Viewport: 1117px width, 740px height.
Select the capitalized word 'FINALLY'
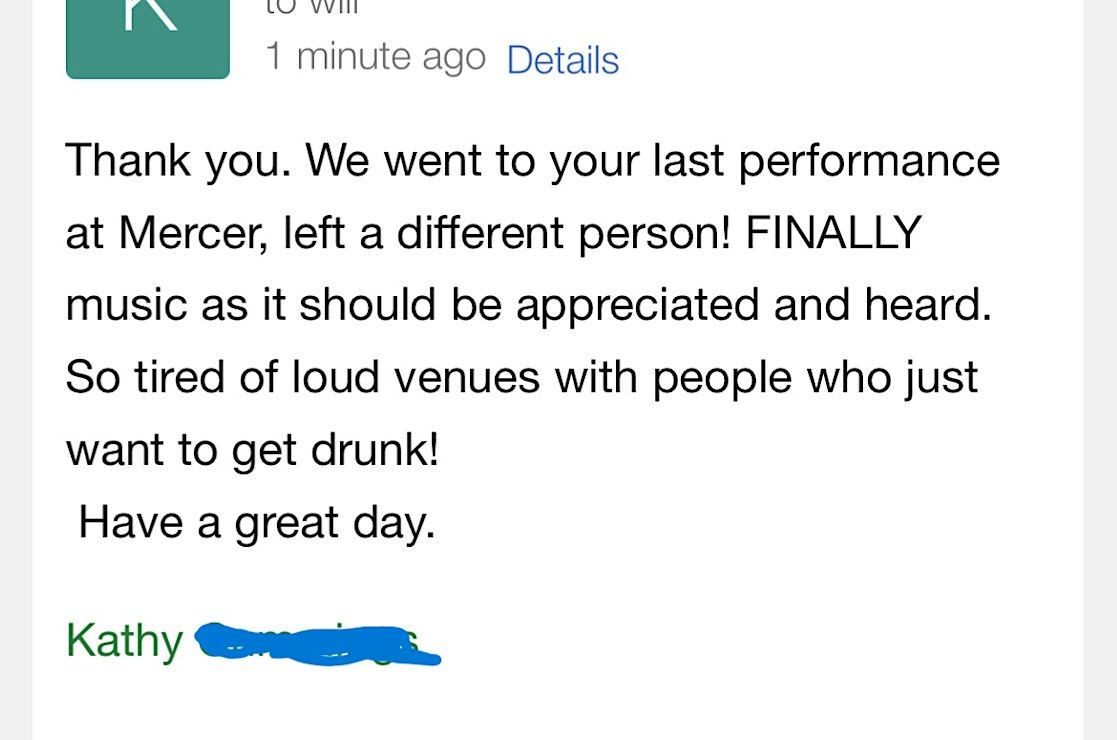pyautogui.click(x=833, y=232)
